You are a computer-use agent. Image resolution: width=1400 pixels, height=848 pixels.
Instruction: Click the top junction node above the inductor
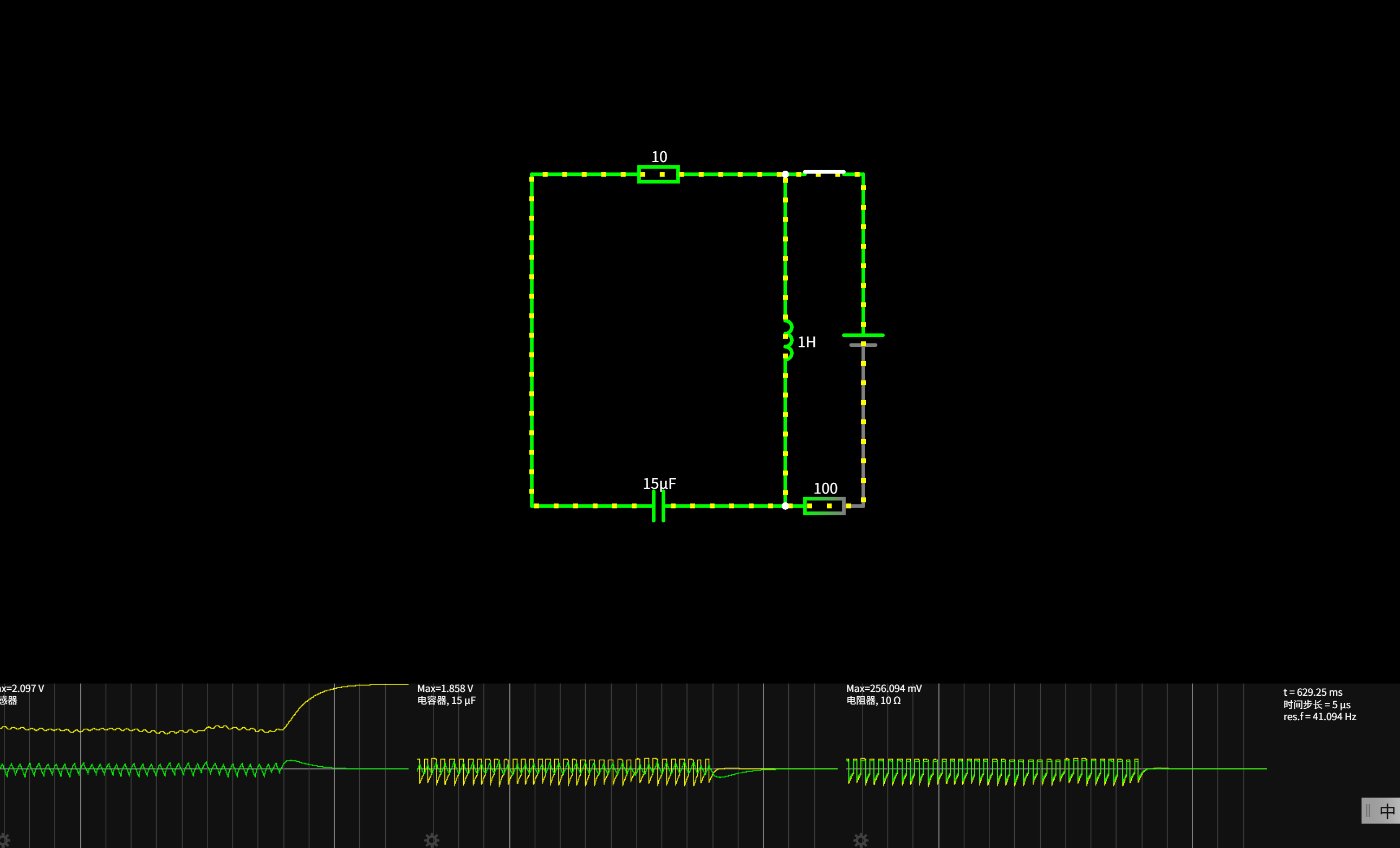[785, 174]
